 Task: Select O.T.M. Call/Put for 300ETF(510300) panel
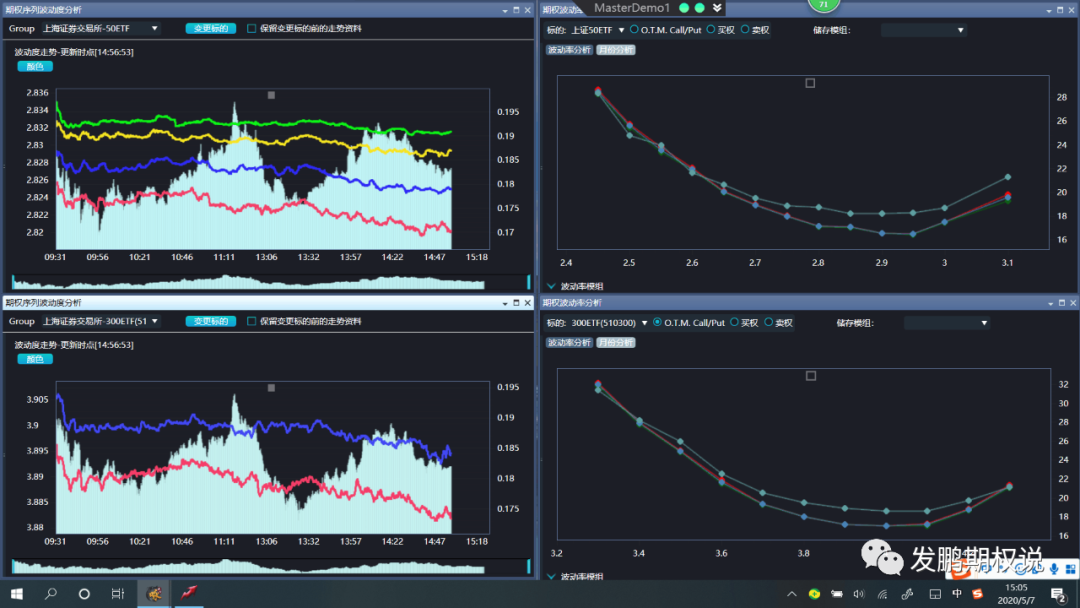(x=657, y=322)
